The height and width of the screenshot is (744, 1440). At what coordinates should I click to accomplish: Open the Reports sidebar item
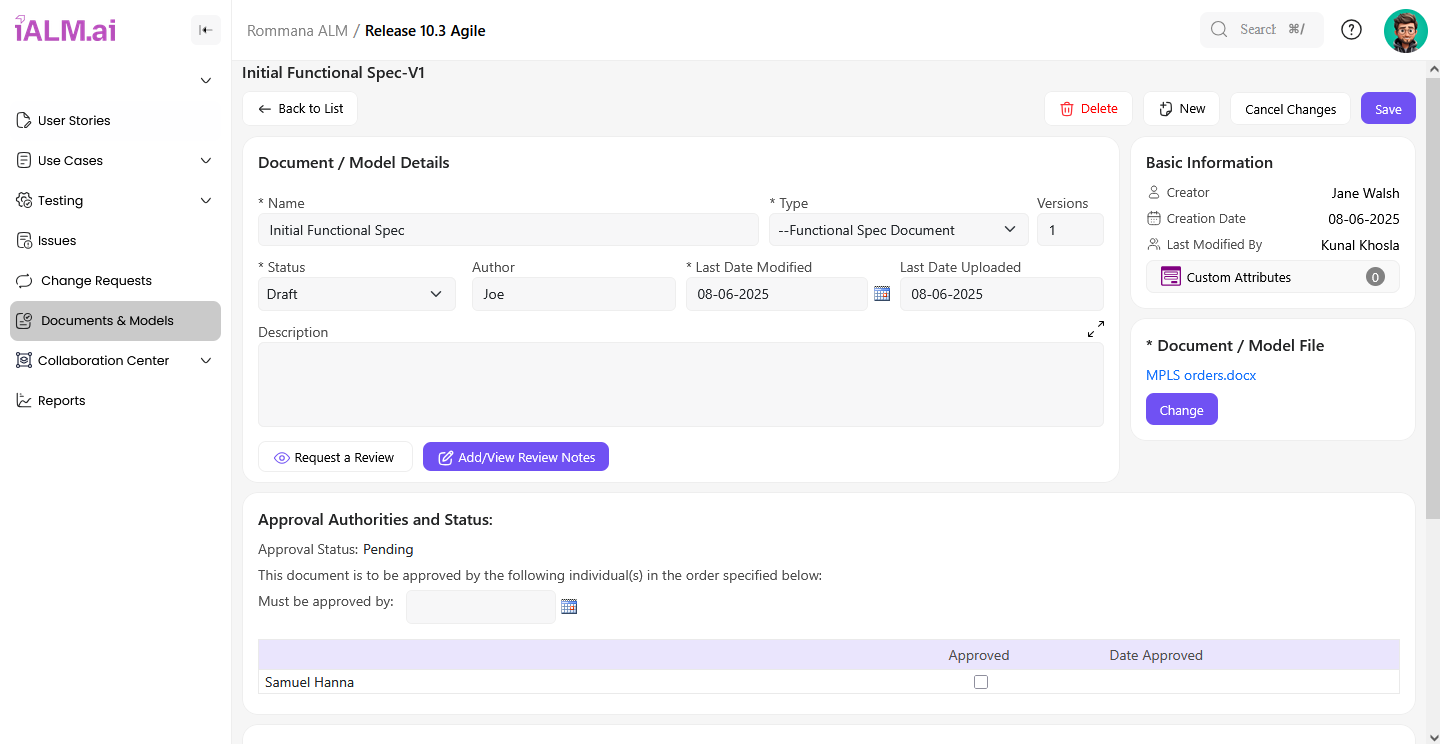[61, 401]
